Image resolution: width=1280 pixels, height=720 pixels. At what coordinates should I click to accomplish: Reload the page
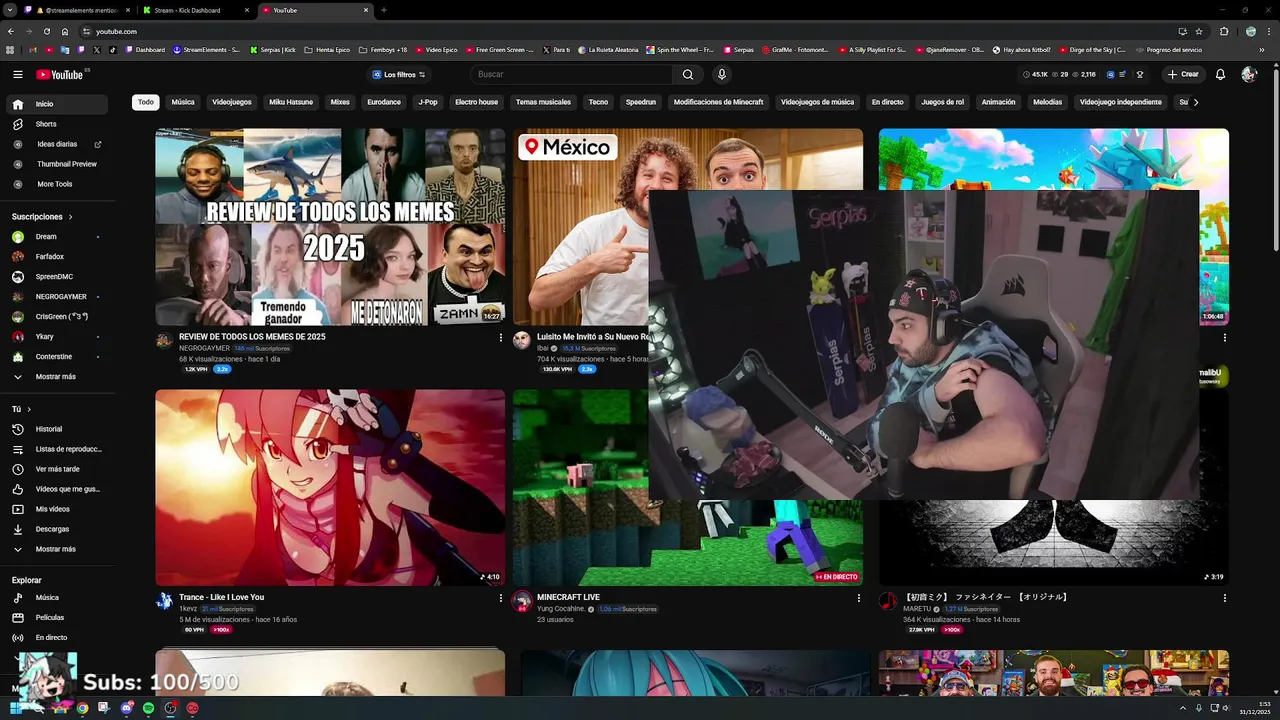(x=46, y=31)
